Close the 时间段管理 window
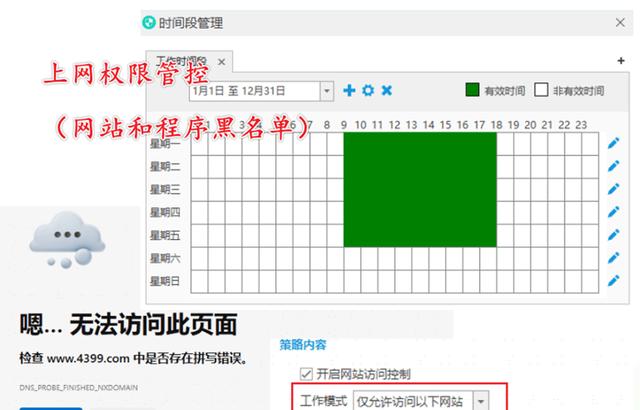This screenshot has width=640, height=410. pos(620,22)
